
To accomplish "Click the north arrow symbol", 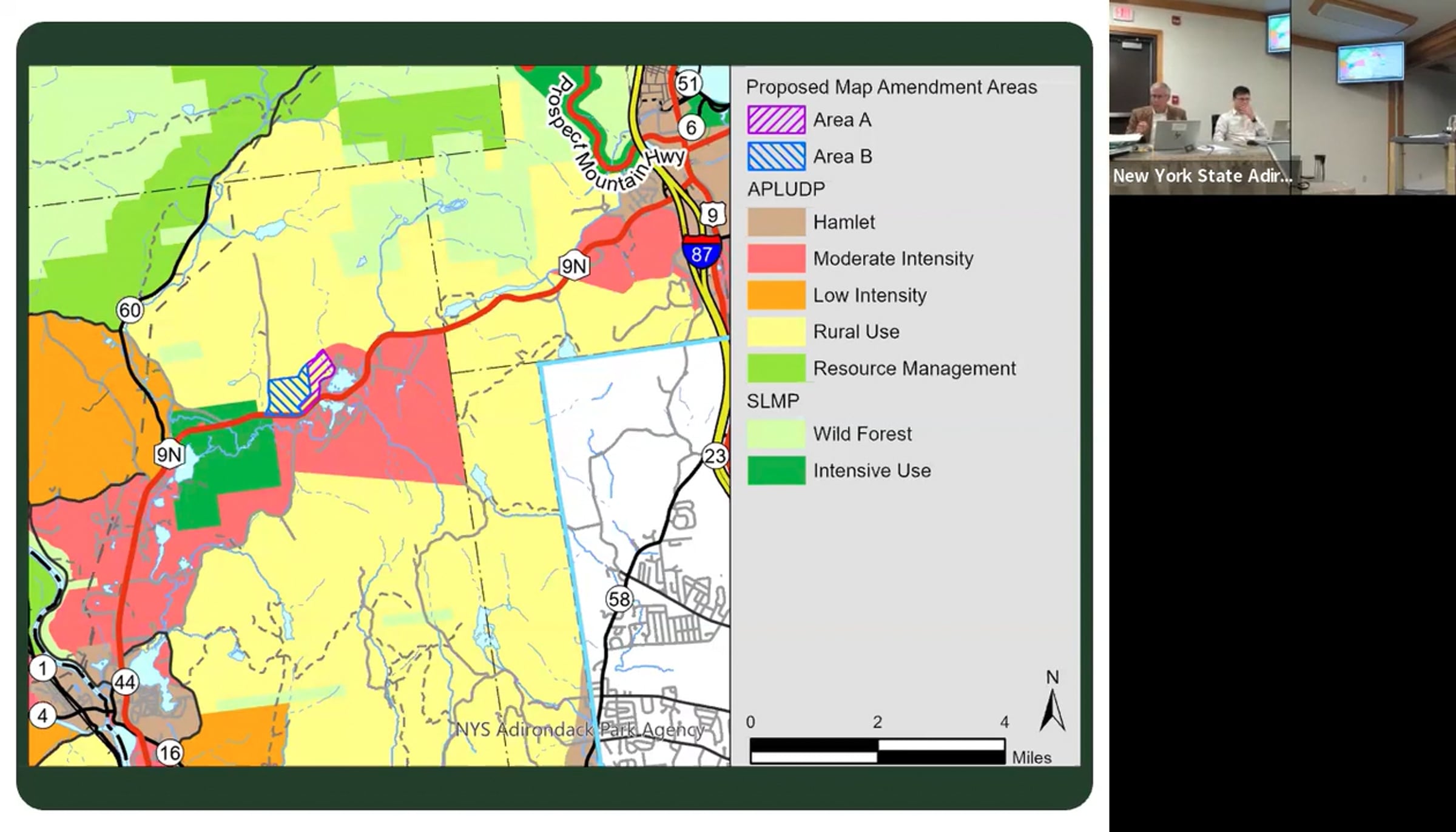I will click(x=1053, y=702).
